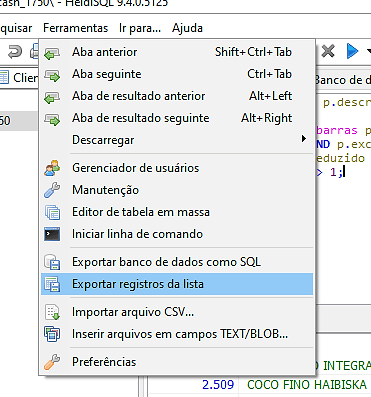Choose Aba de resultado anterior
This screenshot has height=397, width=371.
pos(177,96)
